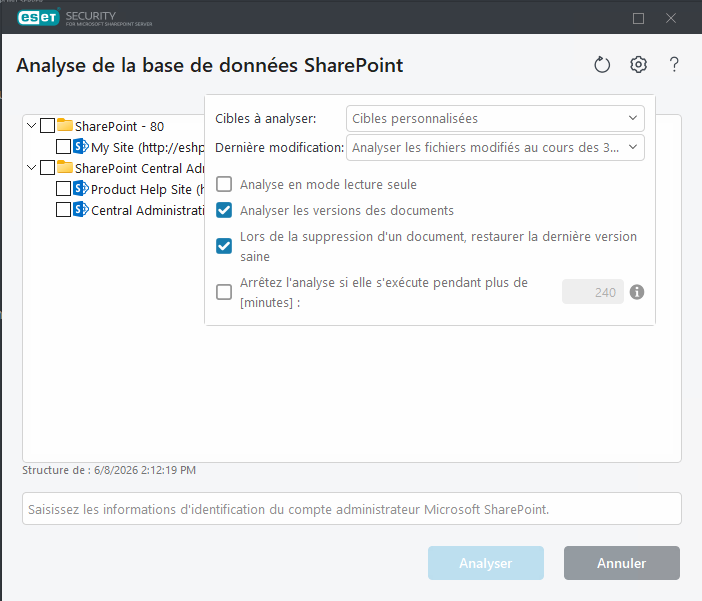Maximize the ESET window
This screenshot has width=702, height=601.
pos(638,18)
